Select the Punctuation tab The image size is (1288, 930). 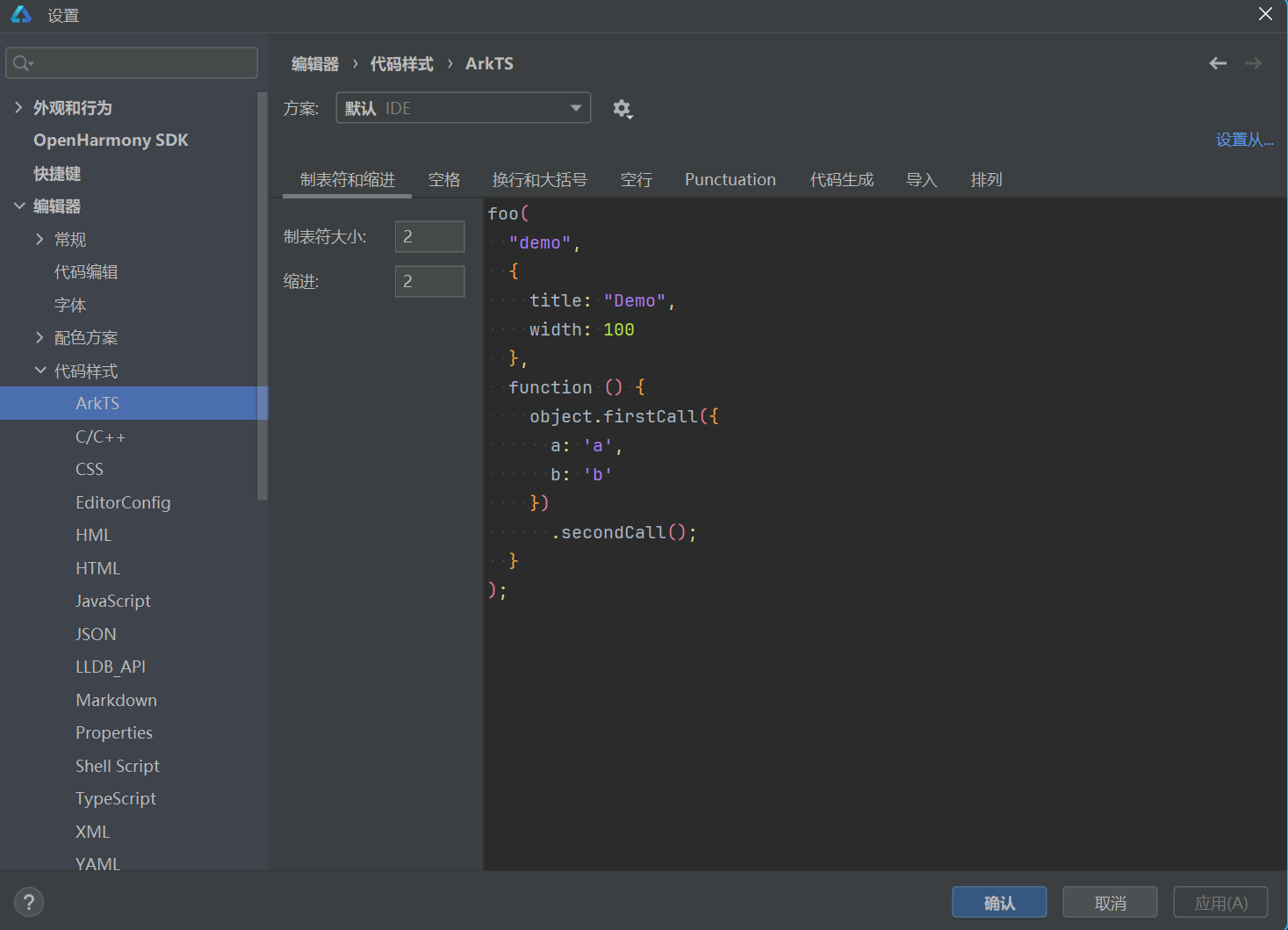point(730,180)
